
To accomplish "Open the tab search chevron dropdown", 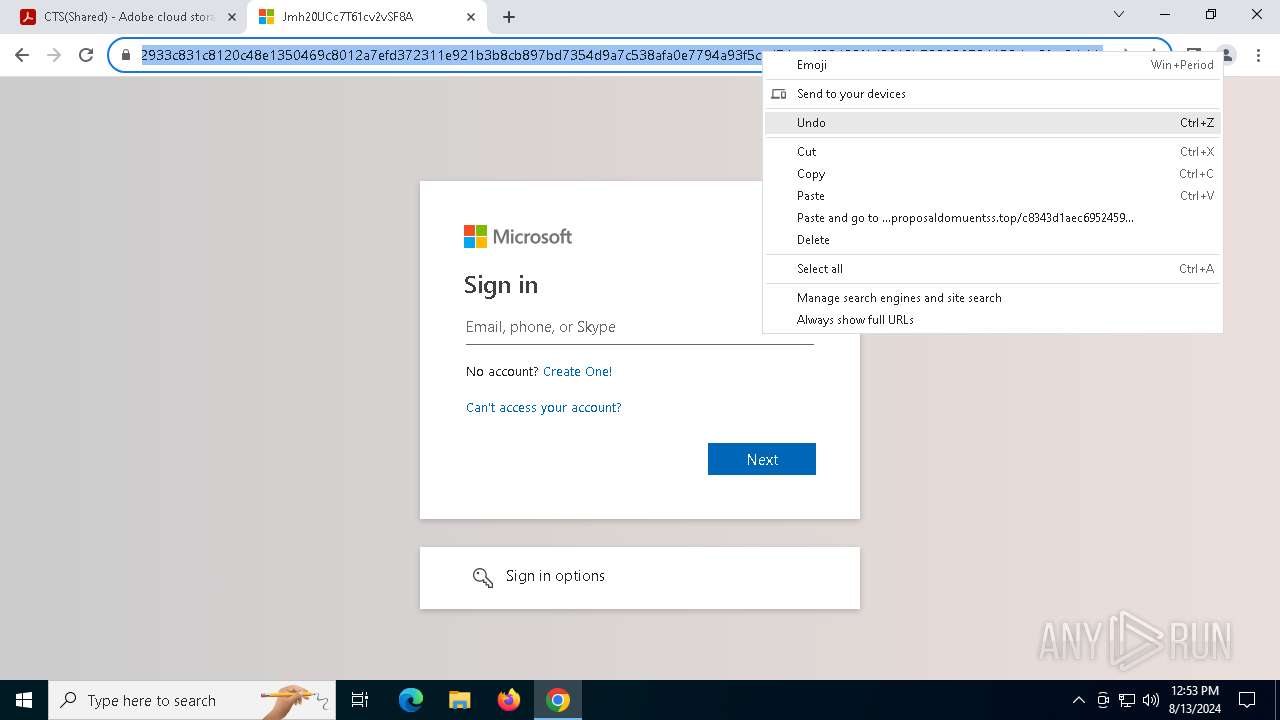I will (1119, 14).
